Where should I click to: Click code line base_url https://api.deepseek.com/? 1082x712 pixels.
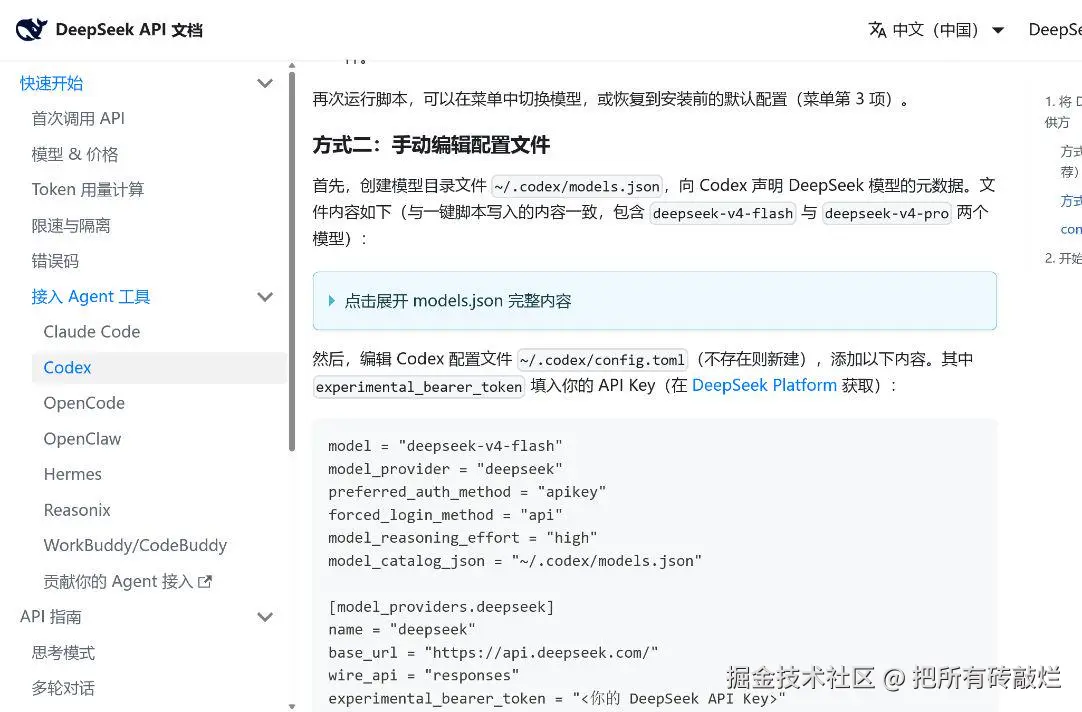click(x=493, y=653)
